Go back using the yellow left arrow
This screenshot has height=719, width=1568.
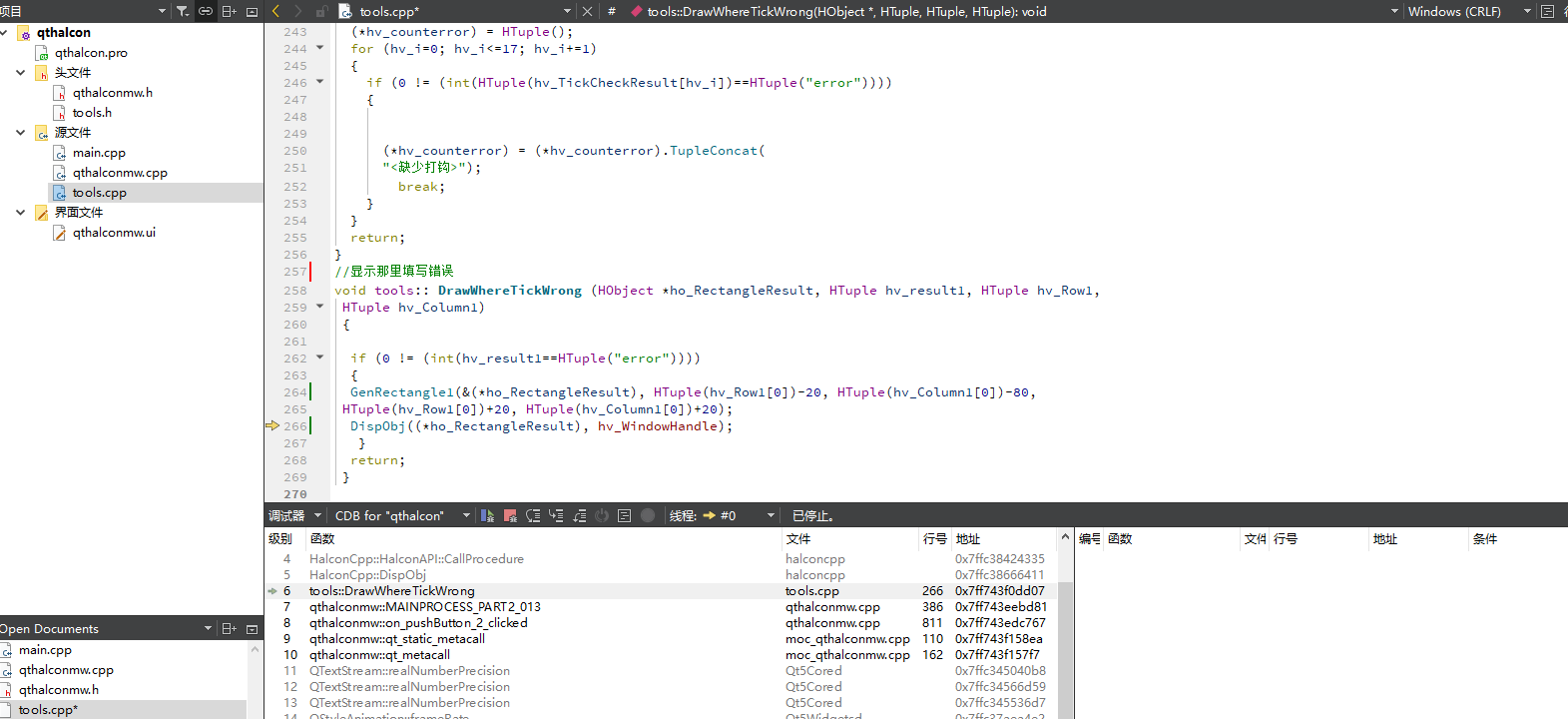click(x=276, y=11)
